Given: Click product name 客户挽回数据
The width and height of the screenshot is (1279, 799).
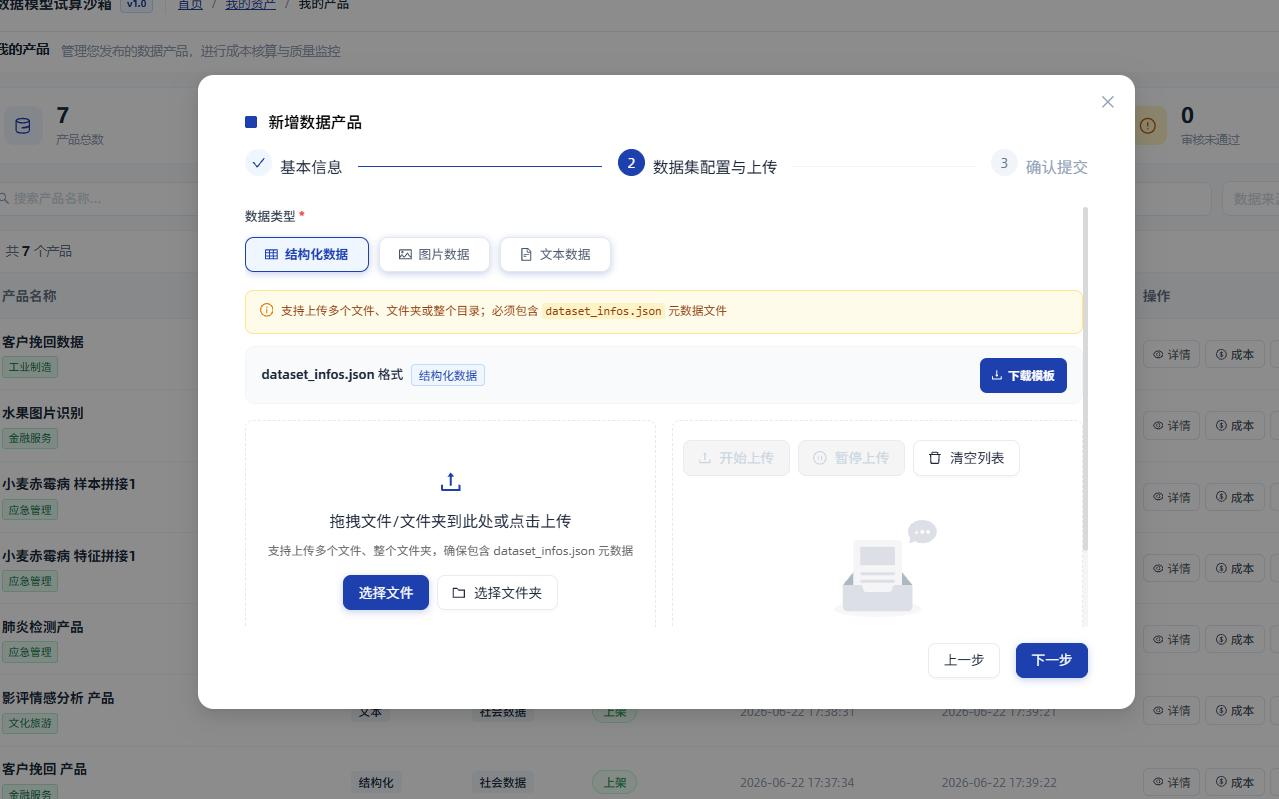Looking at the screenshot, I should (x=43, y=342).
